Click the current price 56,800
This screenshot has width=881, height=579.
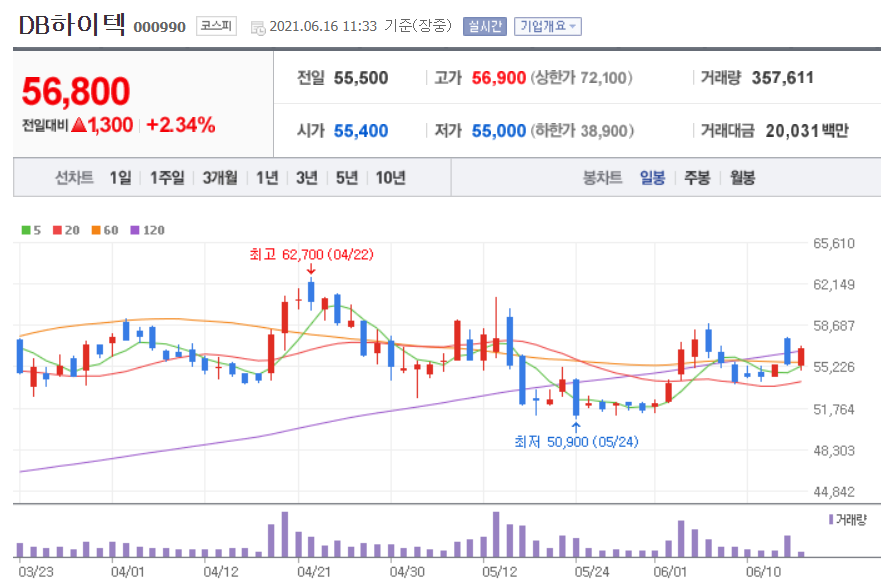pos(76,91)
